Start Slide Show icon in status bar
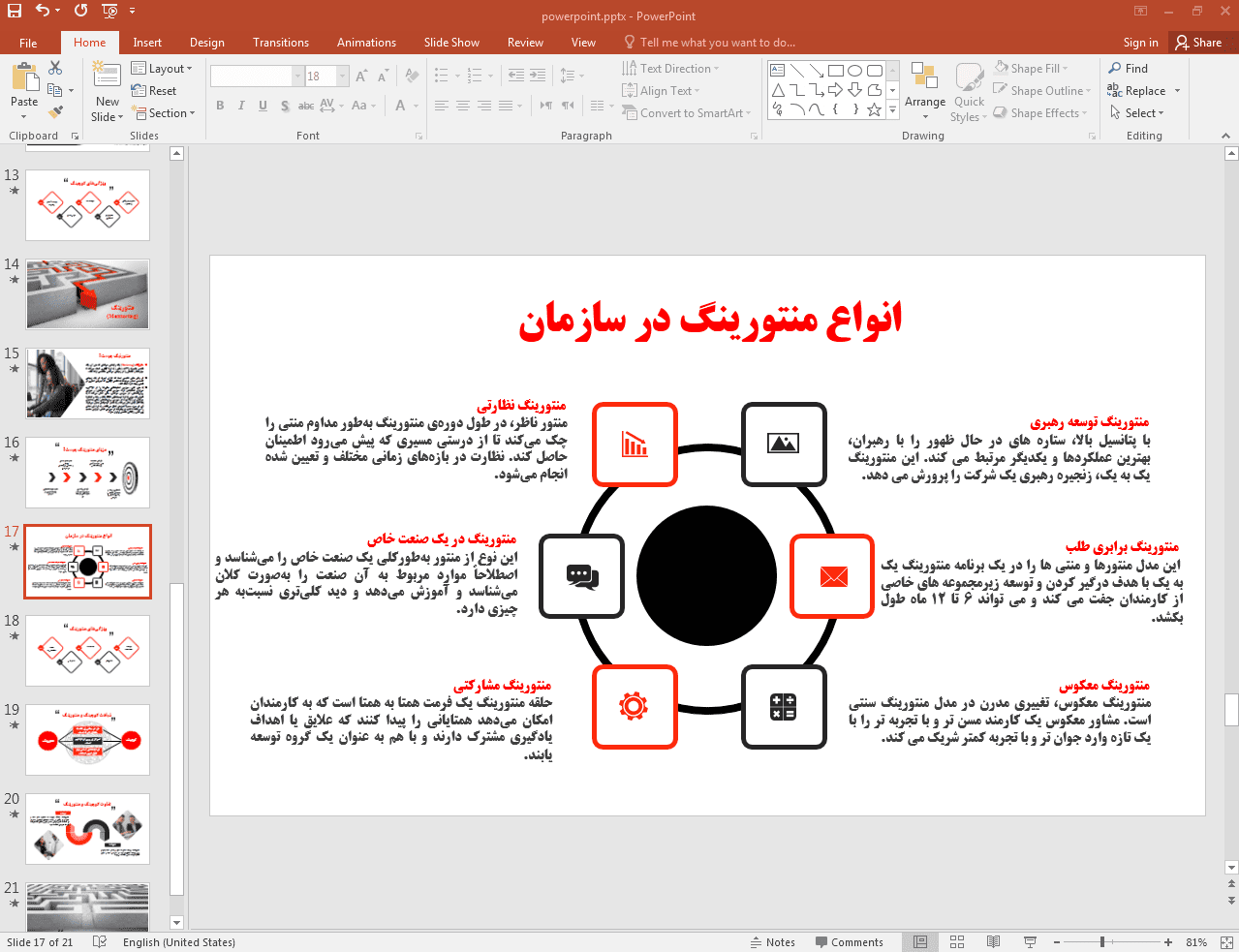 [x=1030, y=941]
